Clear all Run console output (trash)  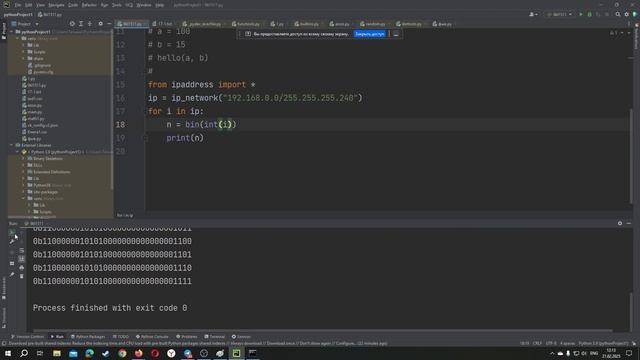click(x=22, y=276)
